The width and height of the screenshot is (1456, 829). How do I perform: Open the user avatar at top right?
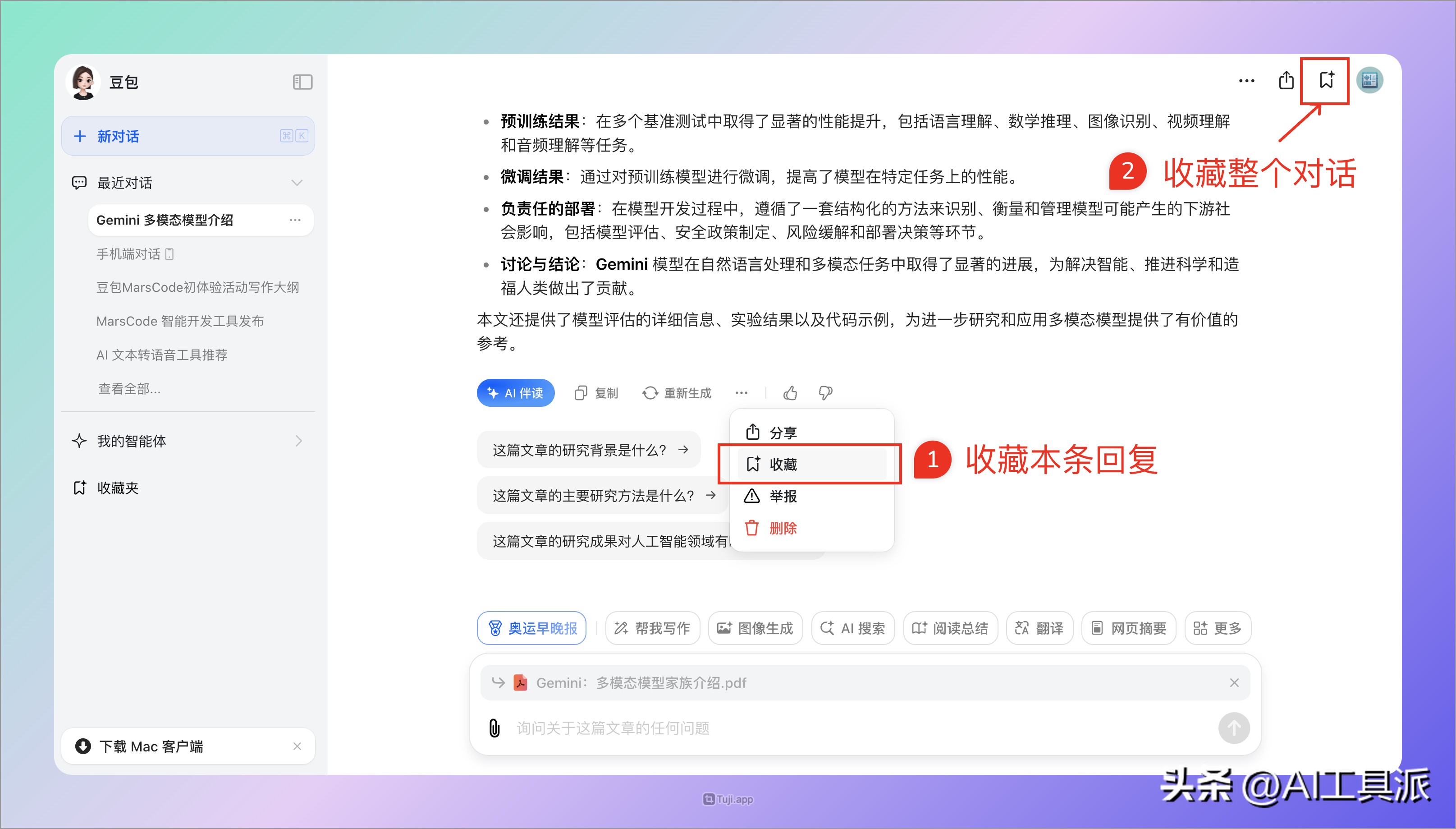pos(1369,80)
